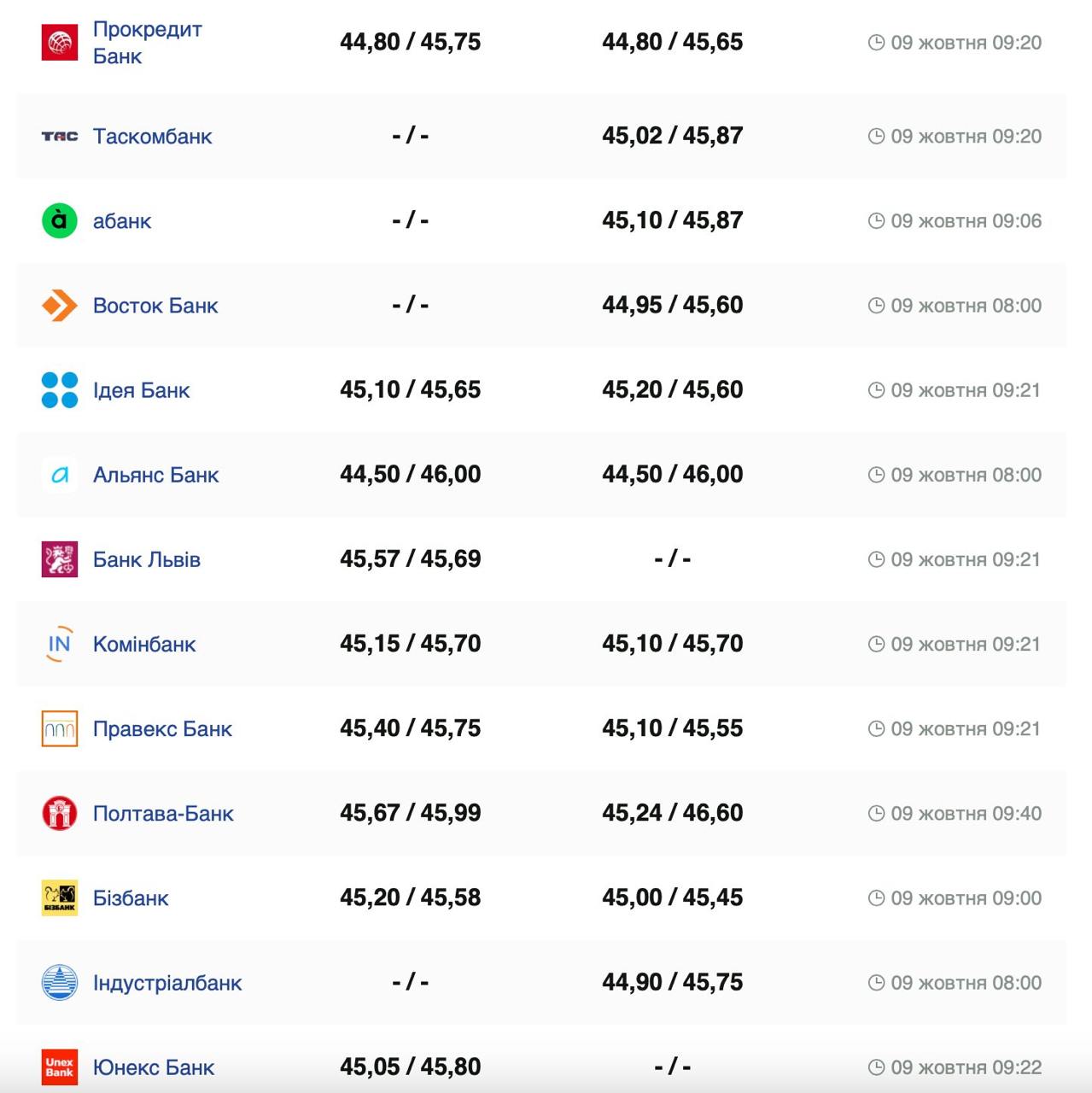
Task: Click the Банк Львів lion logo
Action: click(x=60, y=559)
